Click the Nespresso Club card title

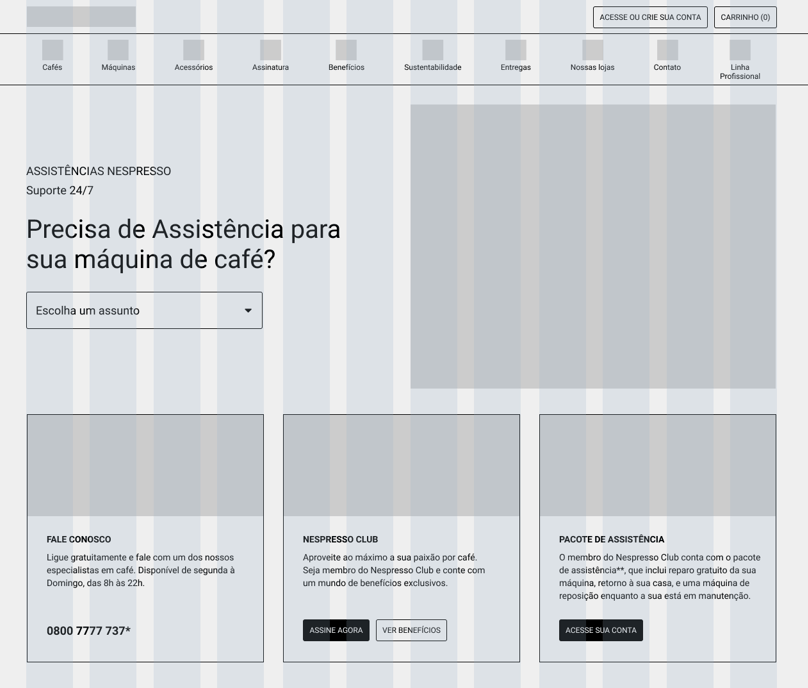click(341, 540)
